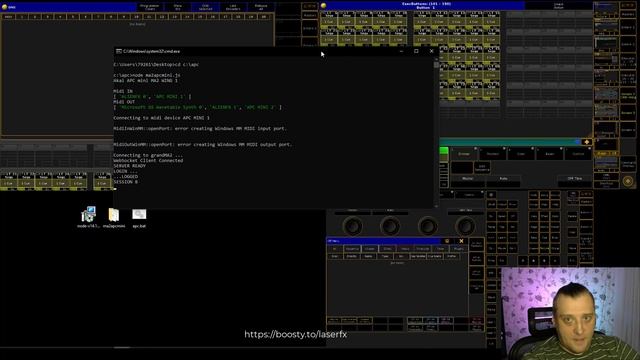Click 'Connecting to midi device APC MINI 1' text
Screen dimensions: 640x360
pyautogui.click(x=161, y=118)
